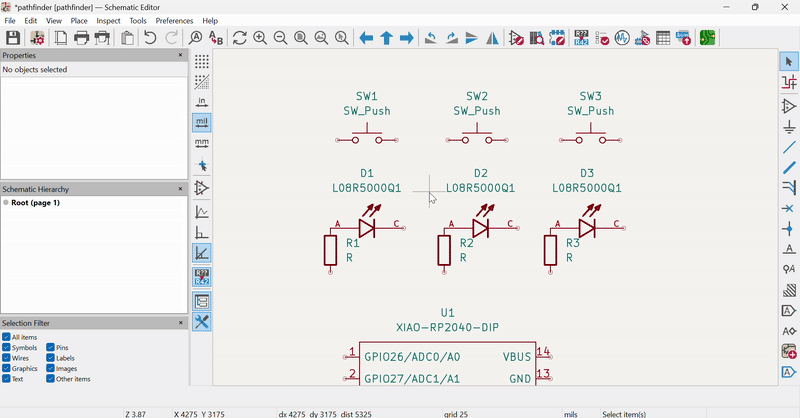Switch units to millimeters
Viewport: 800px width, 418px height.
(202, 143)
